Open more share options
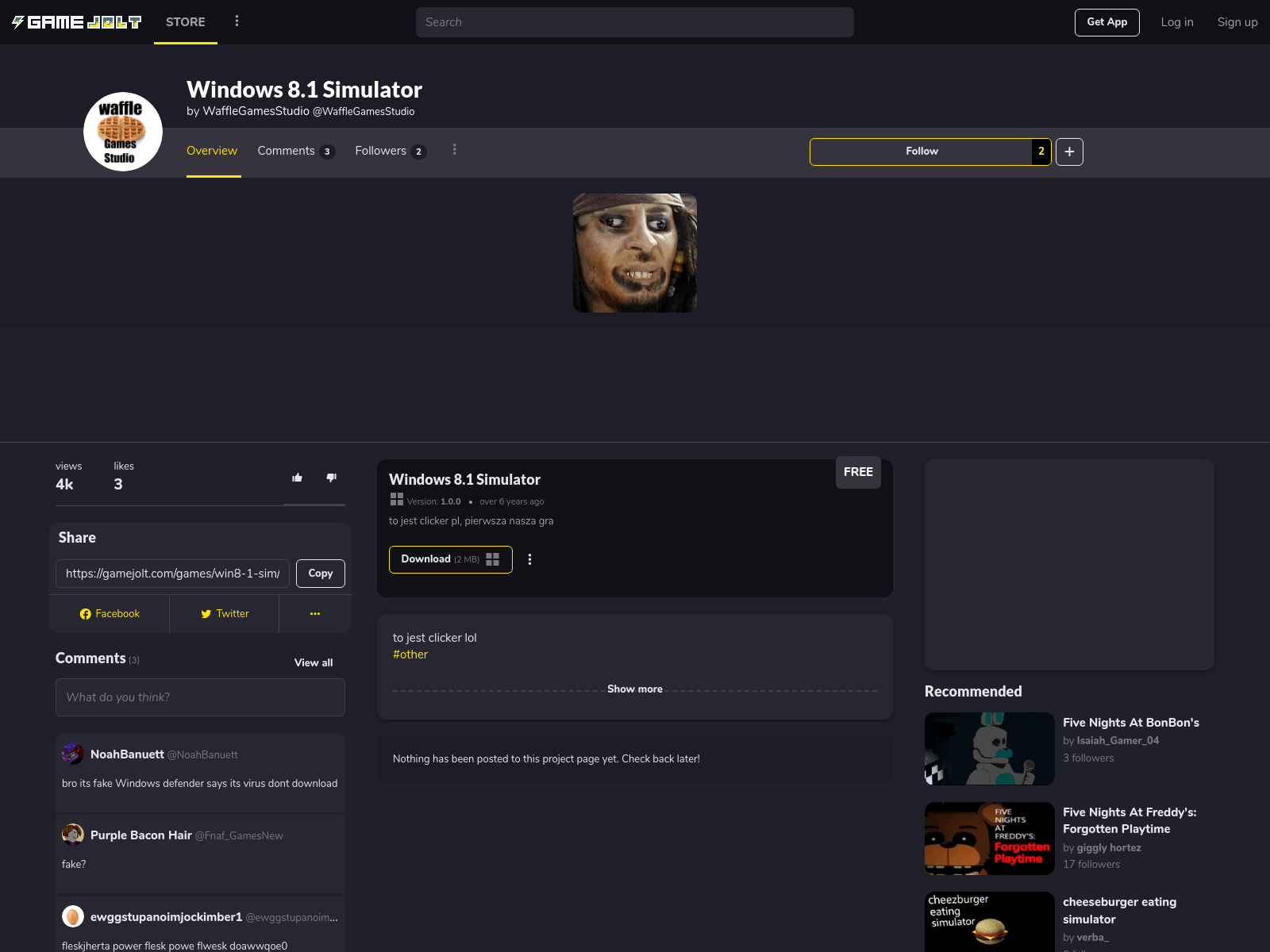Image resolution: width=1270 pixels, height=952 pixels. (x=315, y=614)
